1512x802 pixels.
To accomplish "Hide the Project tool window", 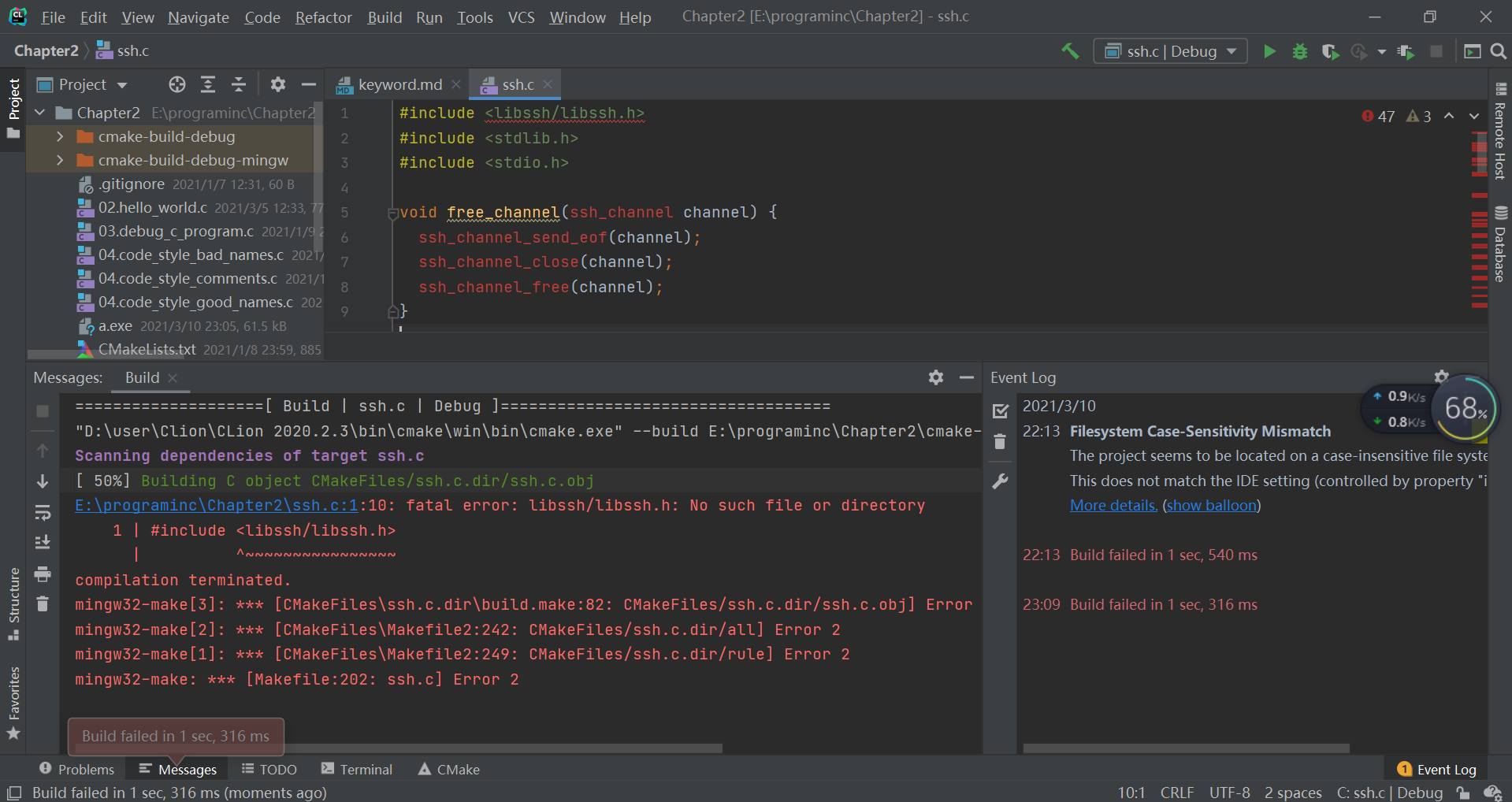I will tap(309, 84).
